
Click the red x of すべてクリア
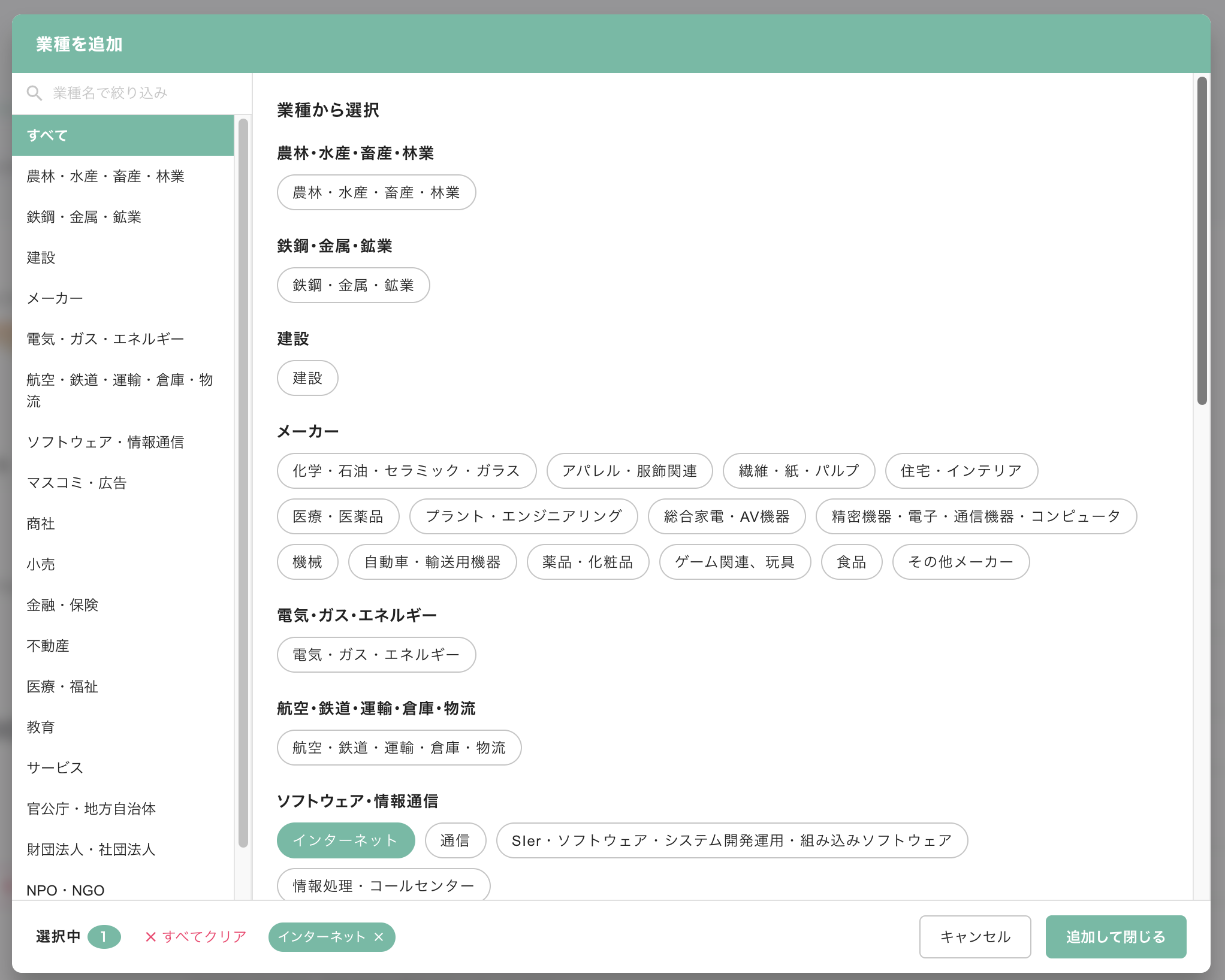tap(150, 937)
